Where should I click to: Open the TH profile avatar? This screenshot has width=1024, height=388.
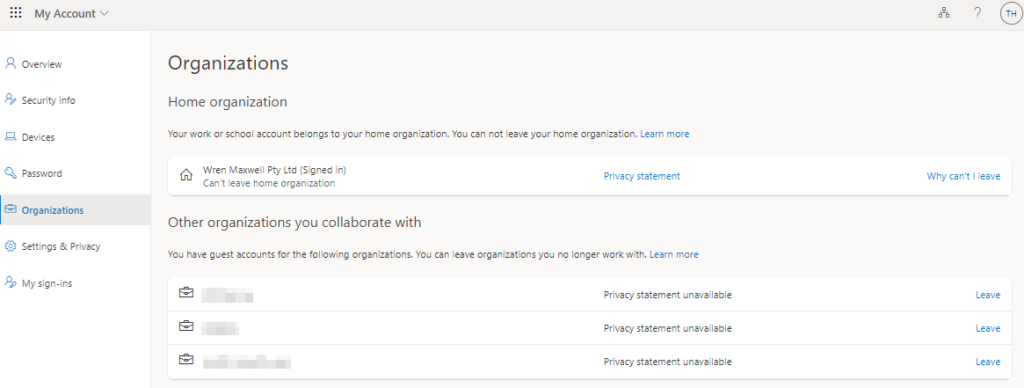[x=1010, y=14]
